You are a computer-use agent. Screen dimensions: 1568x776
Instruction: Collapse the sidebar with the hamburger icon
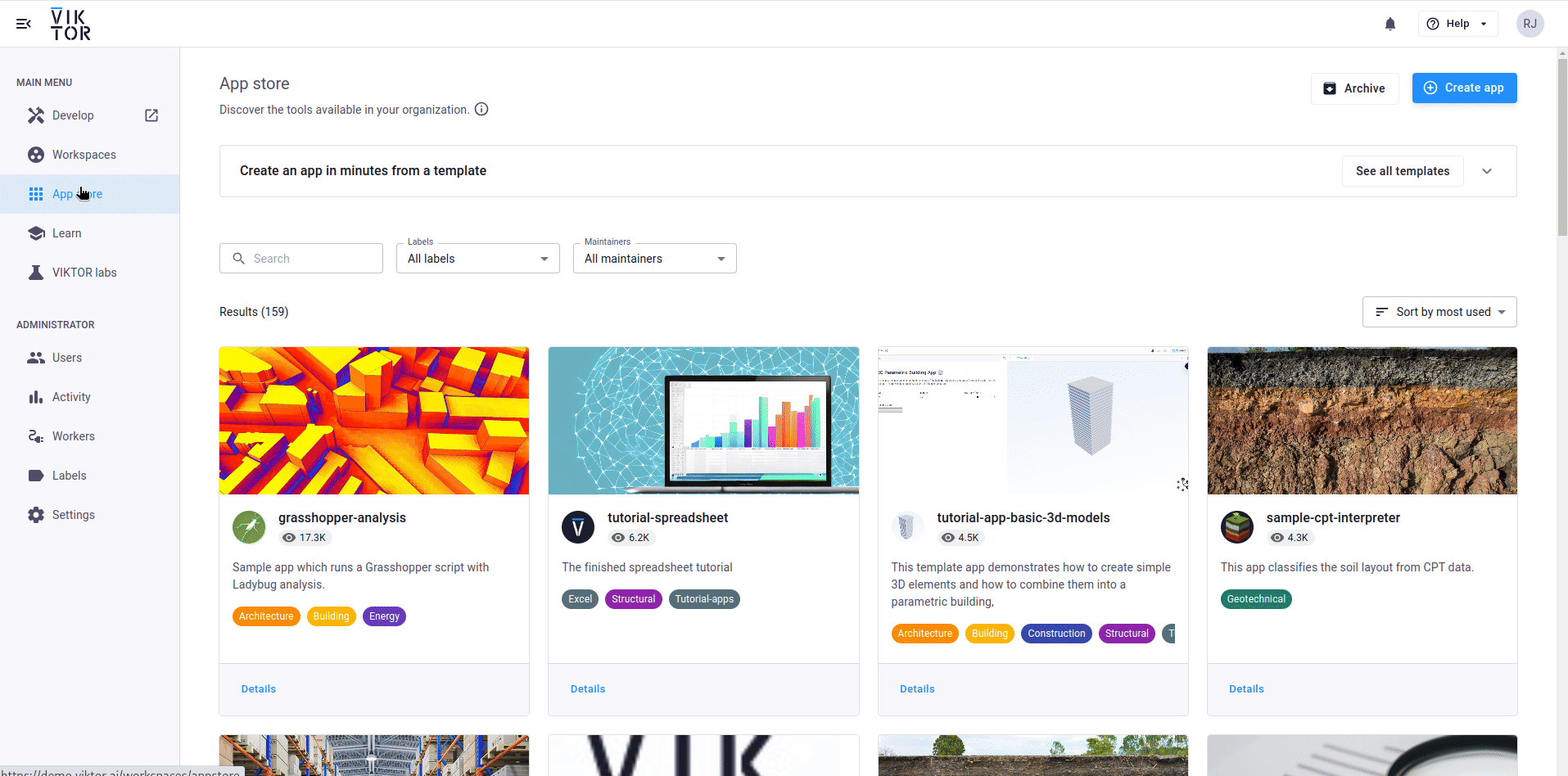(x=23, y=23)
